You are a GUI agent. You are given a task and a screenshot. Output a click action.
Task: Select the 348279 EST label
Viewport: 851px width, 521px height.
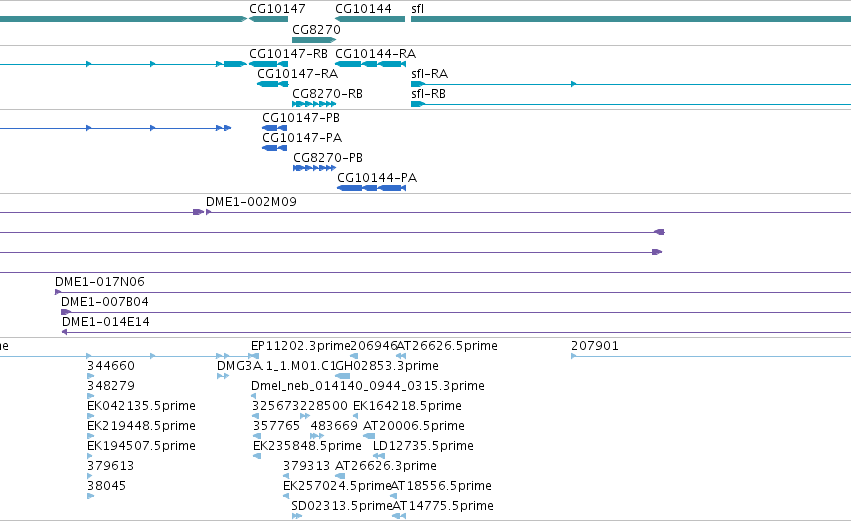[x=111, y=386]
